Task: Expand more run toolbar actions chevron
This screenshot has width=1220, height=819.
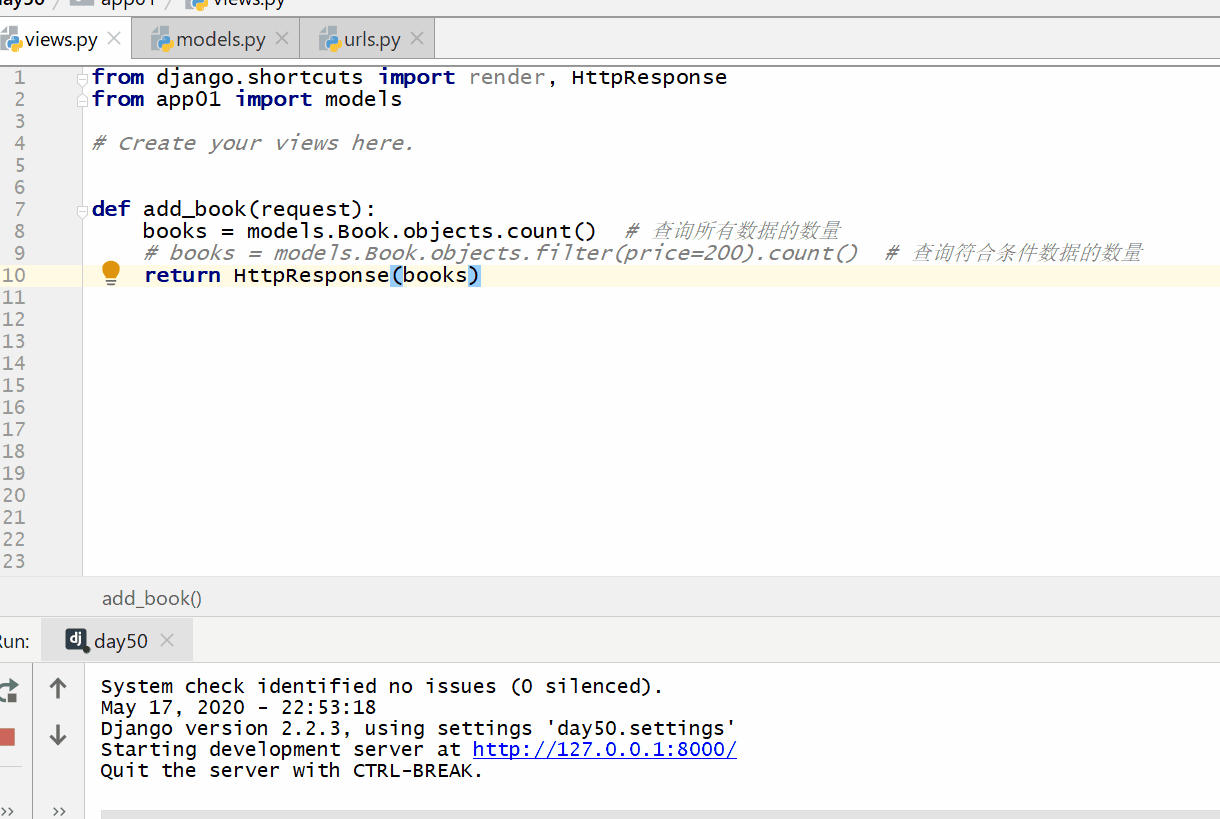Action: coord(59,811)
